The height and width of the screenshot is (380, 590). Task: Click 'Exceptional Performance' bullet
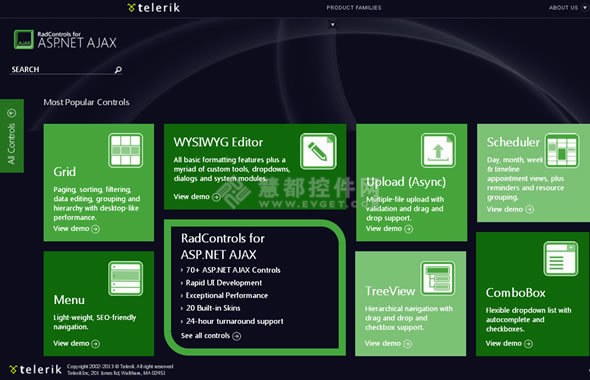coord(224,296)
